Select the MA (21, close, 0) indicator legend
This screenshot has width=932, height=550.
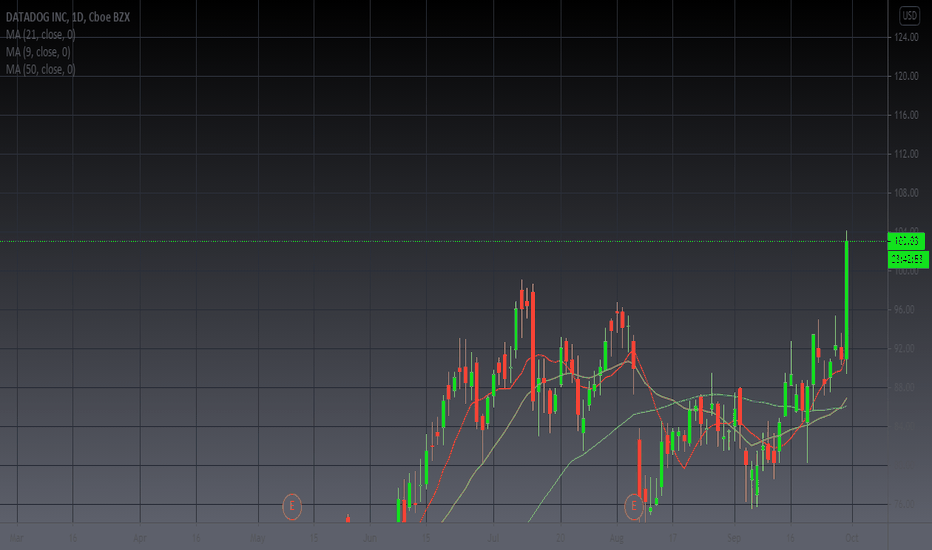[40, 34]
